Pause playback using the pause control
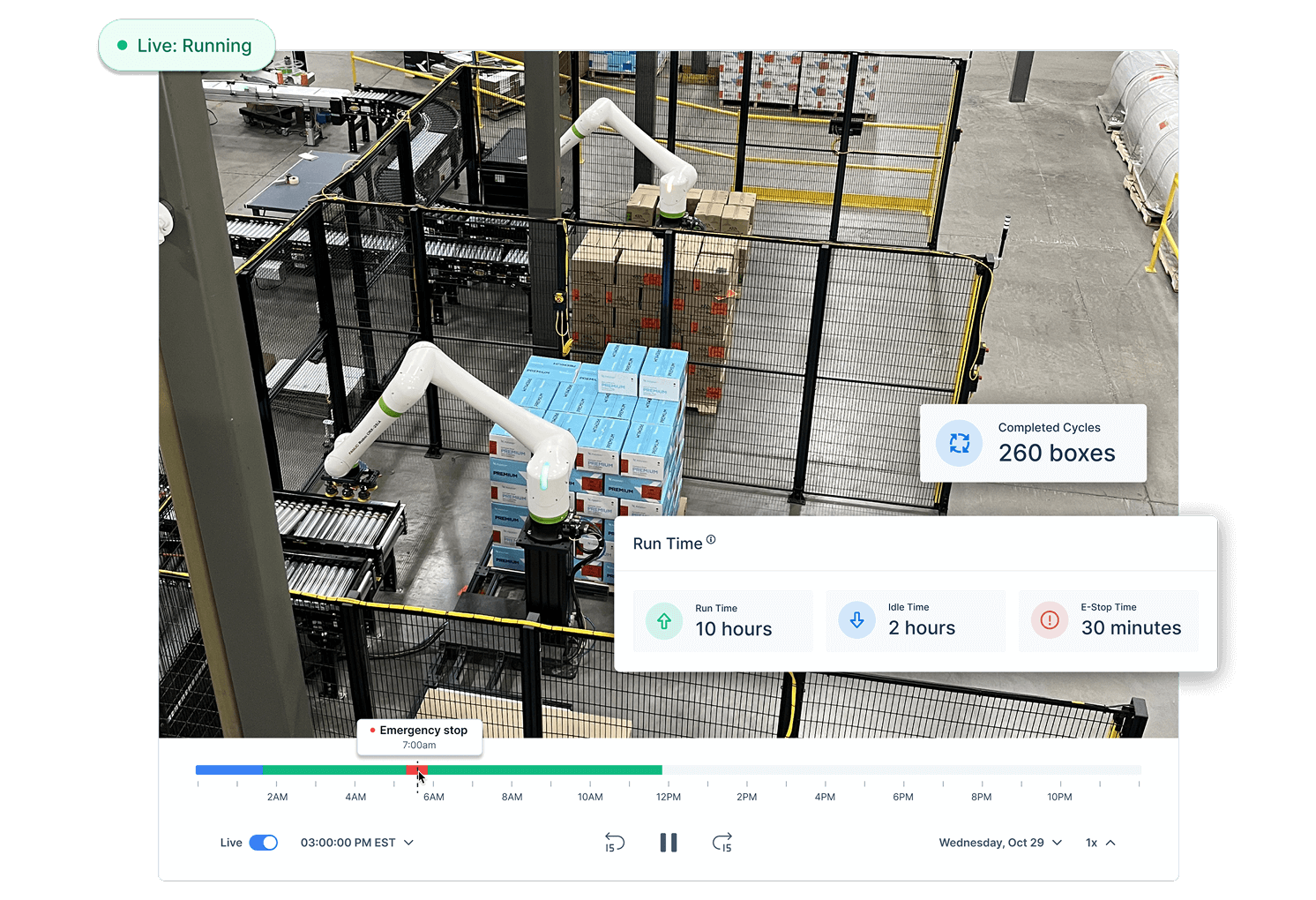The height and width of the screenshot is (900, 1316). [669, 842]
